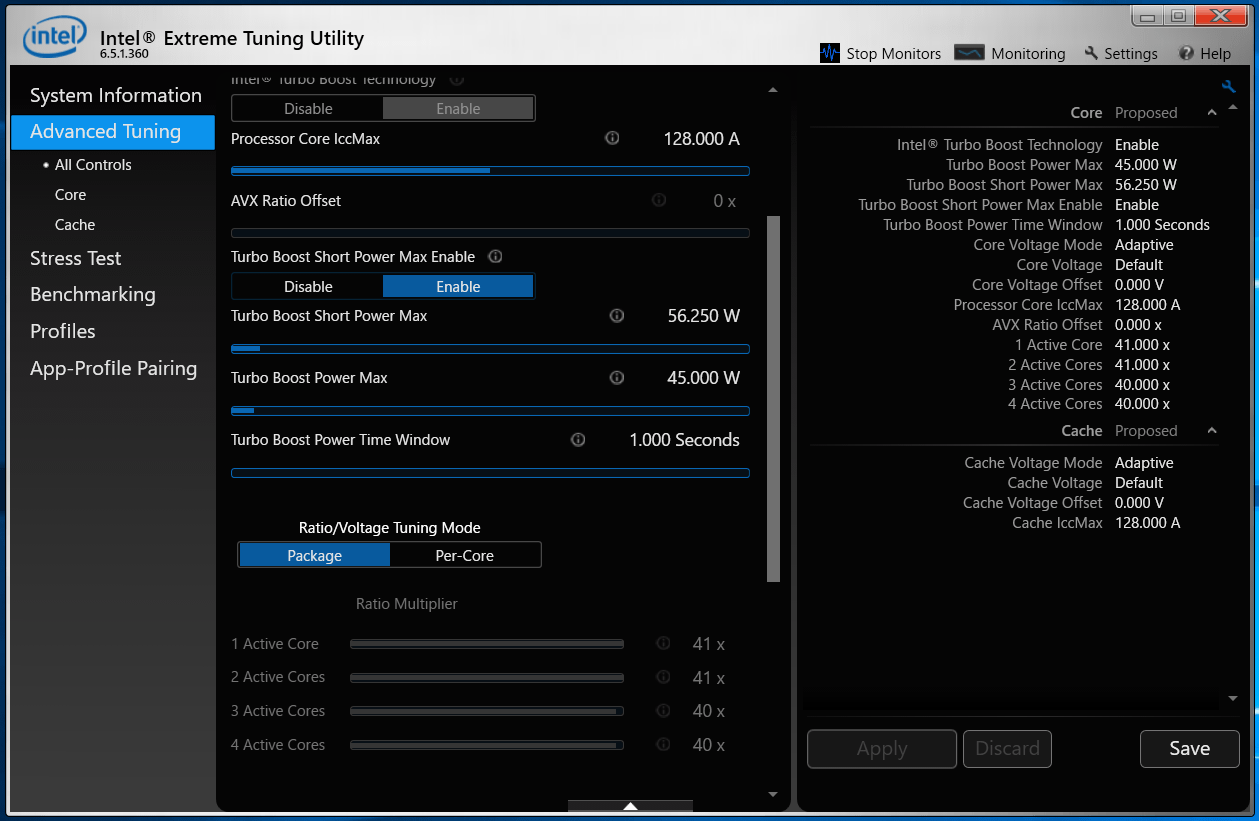Click the 1.000 Seconds time window value

pos(685,440)
